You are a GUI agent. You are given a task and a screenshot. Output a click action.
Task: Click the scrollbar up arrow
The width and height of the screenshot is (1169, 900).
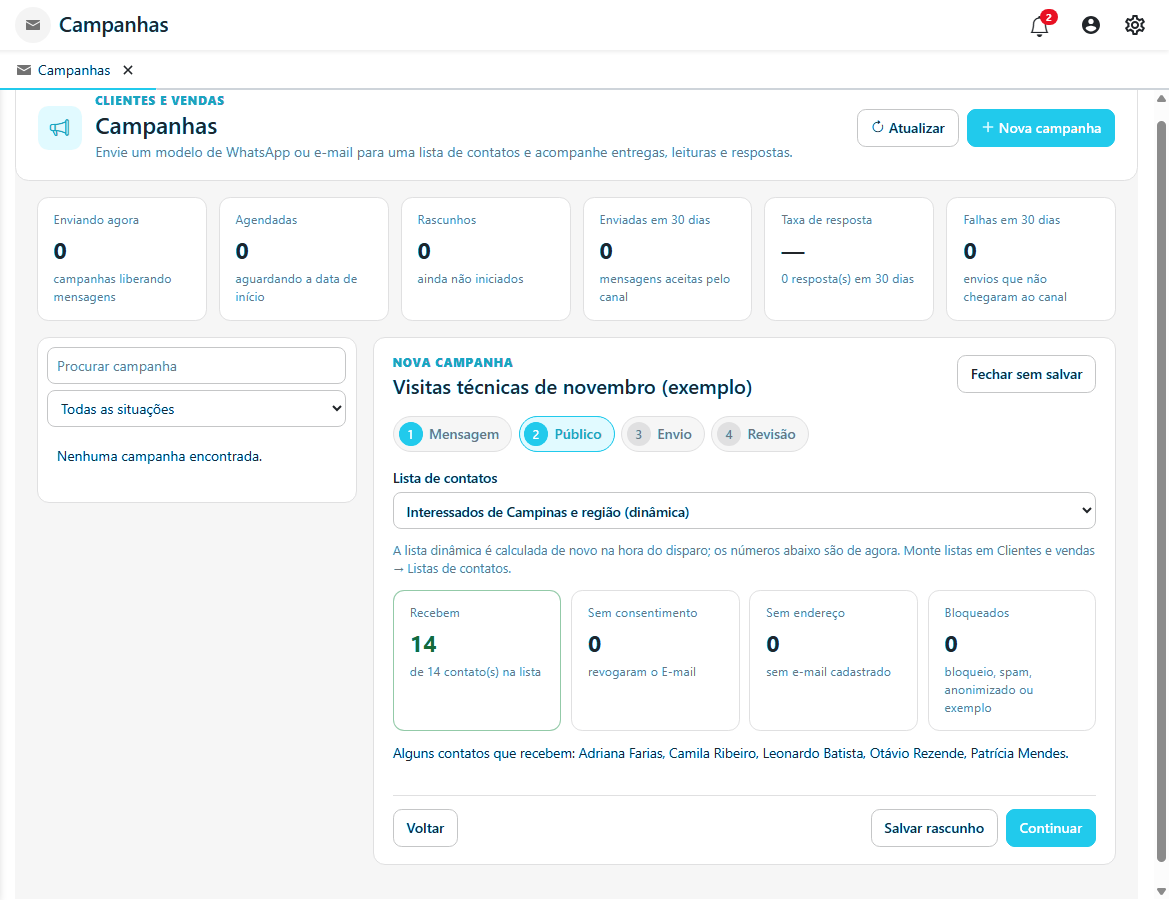tap(1161, 98)
